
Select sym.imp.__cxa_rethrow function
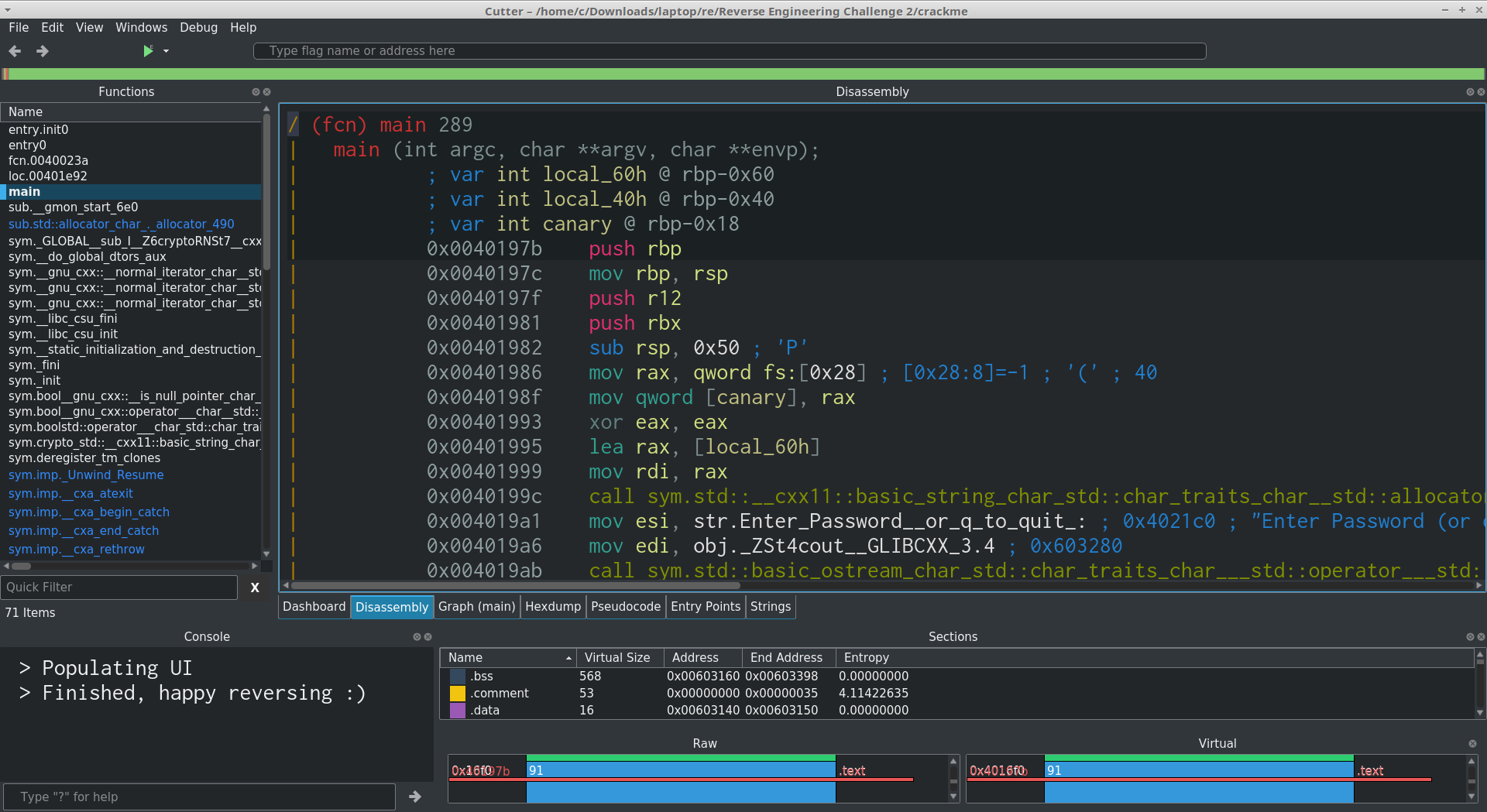click(131, 550)
